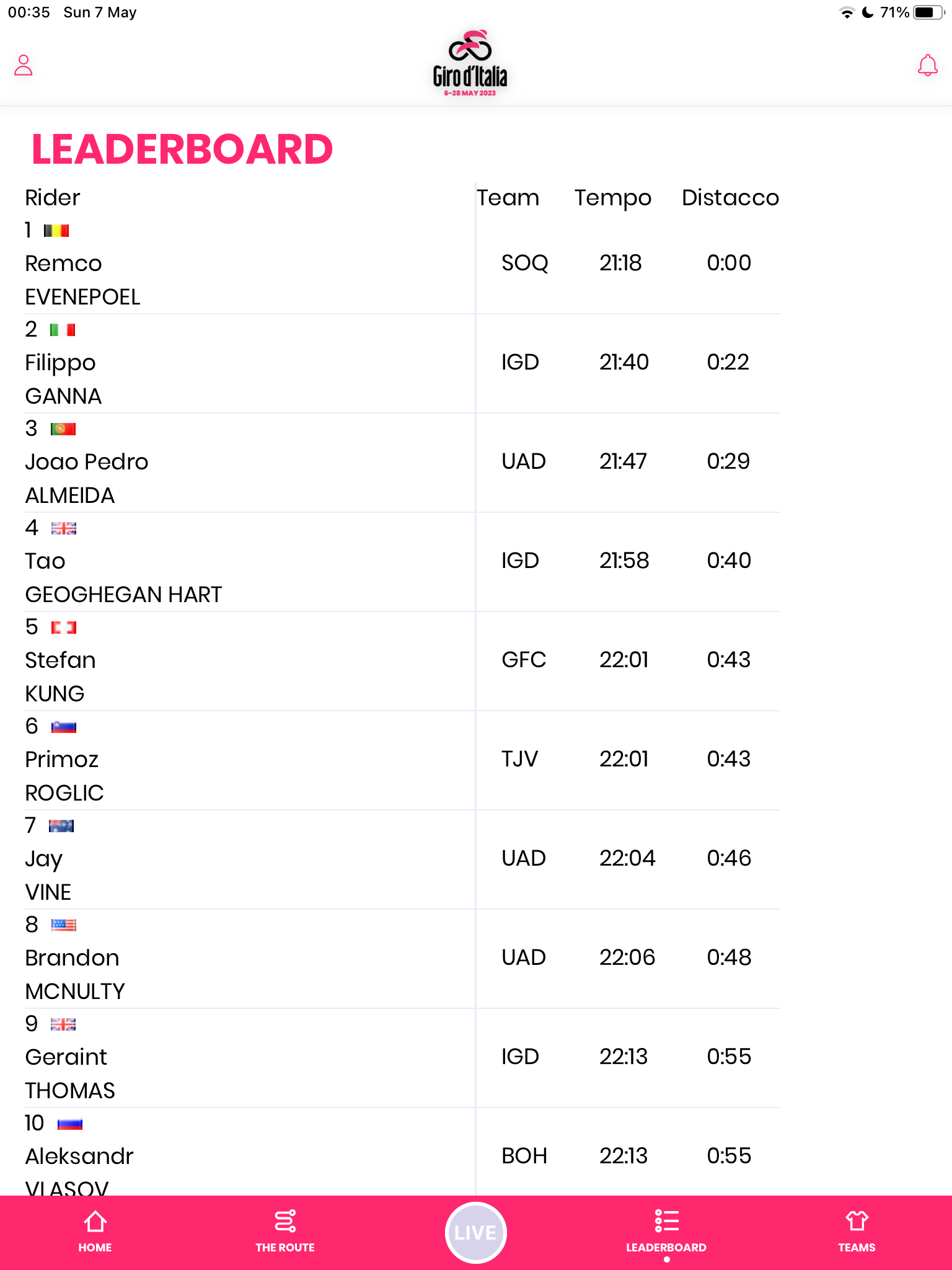Tap the Tempo column header
Screen dimensions: 952x1270
612,198
